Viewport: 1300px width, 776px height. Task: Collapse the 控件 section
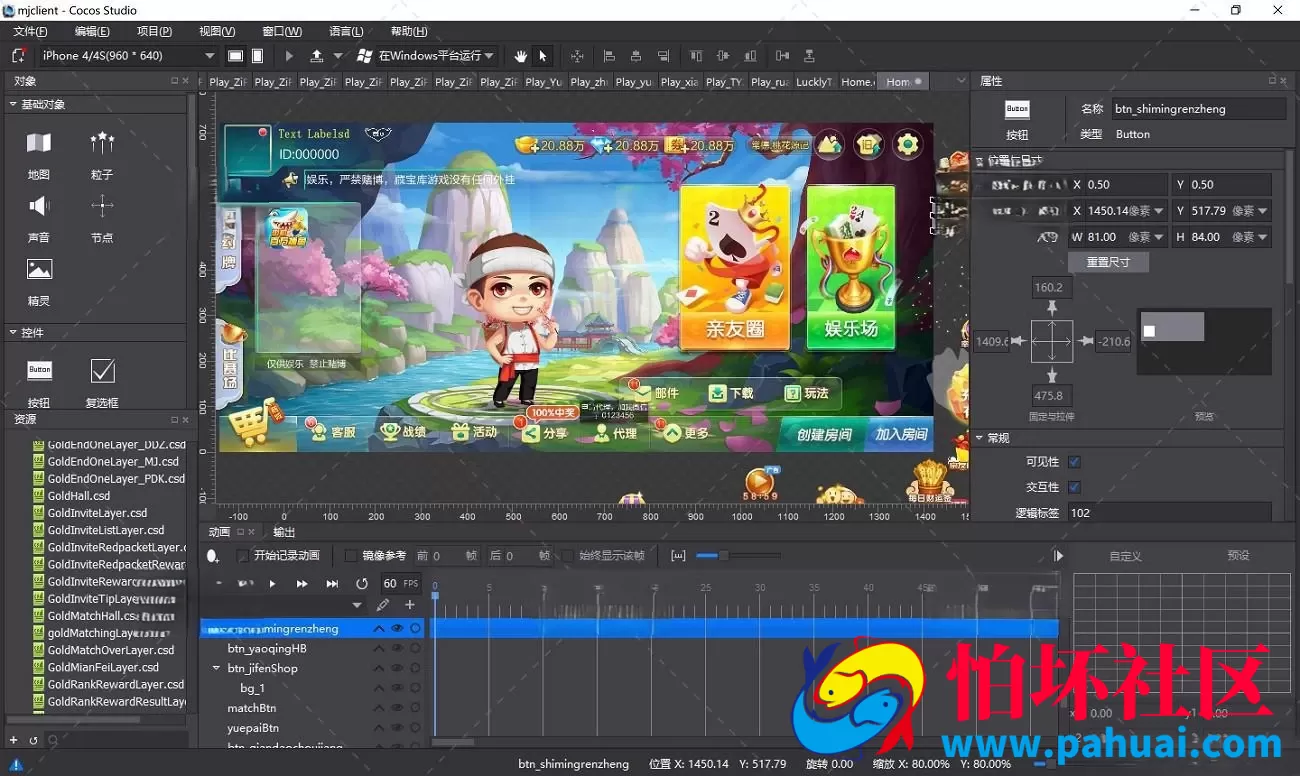point(13,332)
